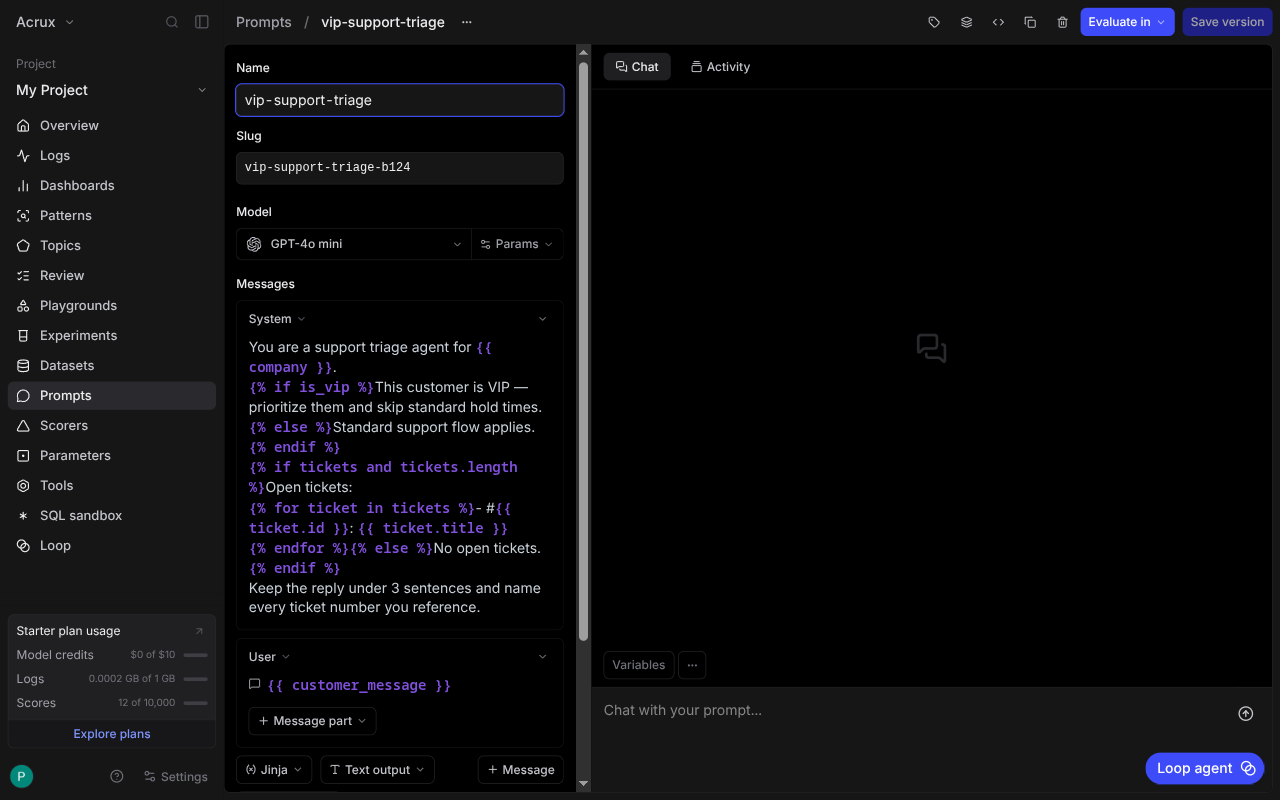1280x800 pixels.
Task: Open the versions stack icon
Action: pos(966,22)
